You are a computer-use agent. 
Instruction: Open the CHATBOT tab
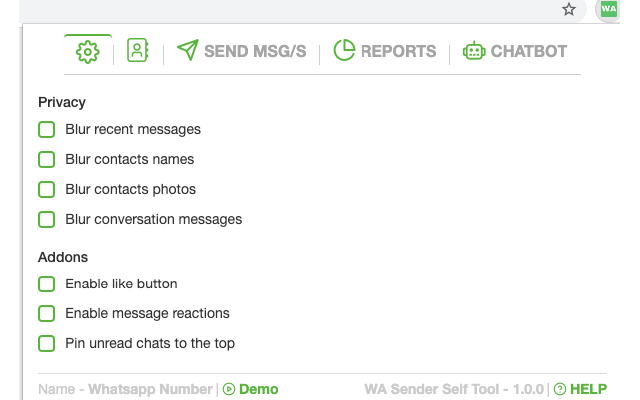(528, 51)
